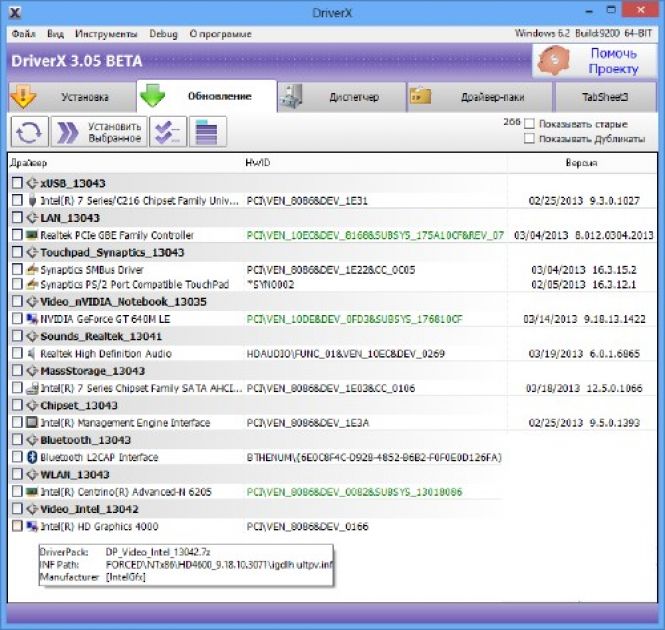The width and height of the screenshot is (665, 630).
Task: Select the Bluetooth L2CAP Interface checkbox
Action: click(17, 456)
